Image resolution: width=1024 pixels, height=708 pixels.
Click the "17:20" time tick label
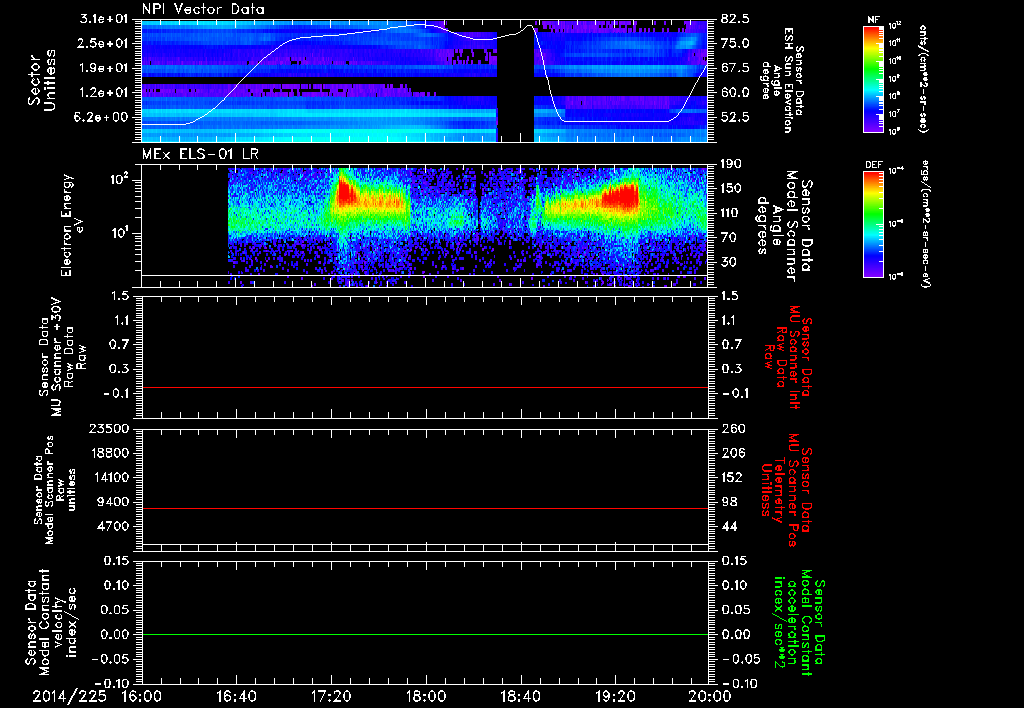pos(331,697)
